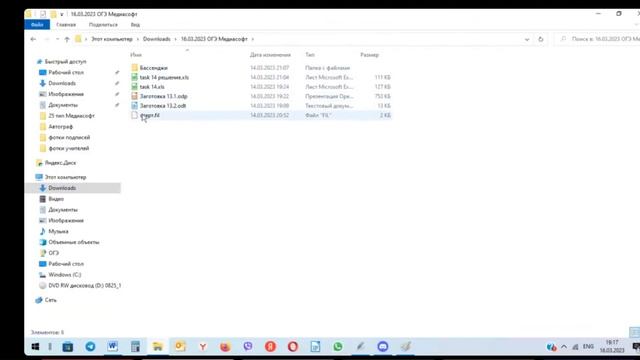Refresh the current folder view
The image size is (640, 360).
[x=540, y=39]
